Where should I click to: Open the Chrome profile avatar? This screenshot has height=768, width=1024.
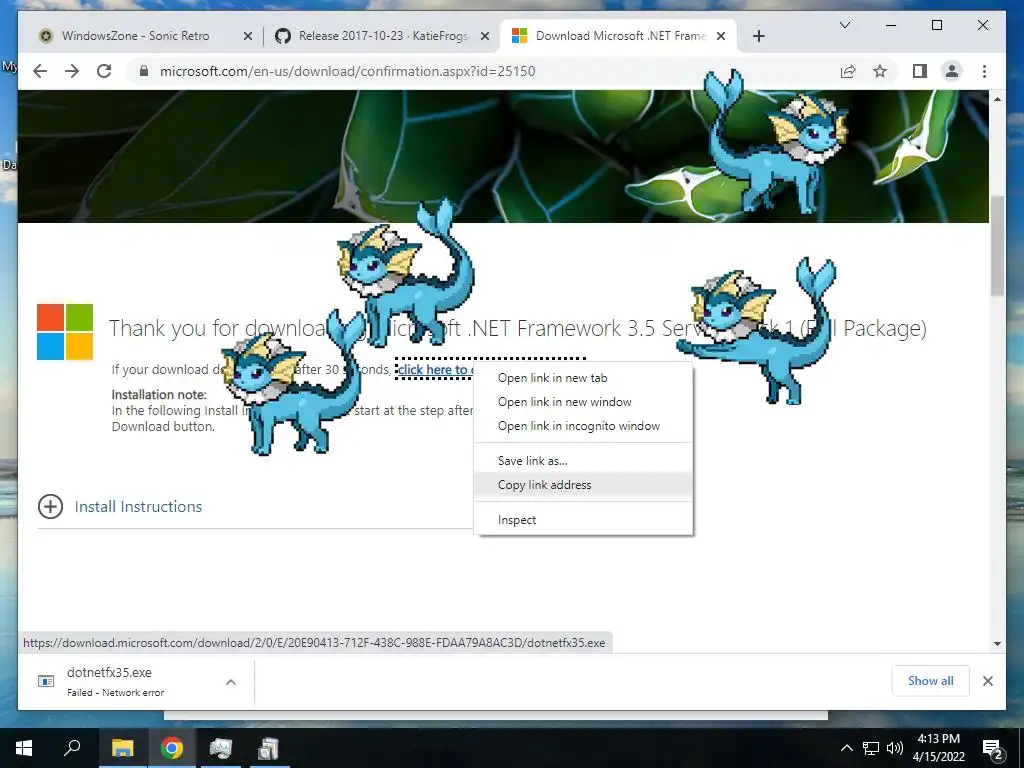952,71
